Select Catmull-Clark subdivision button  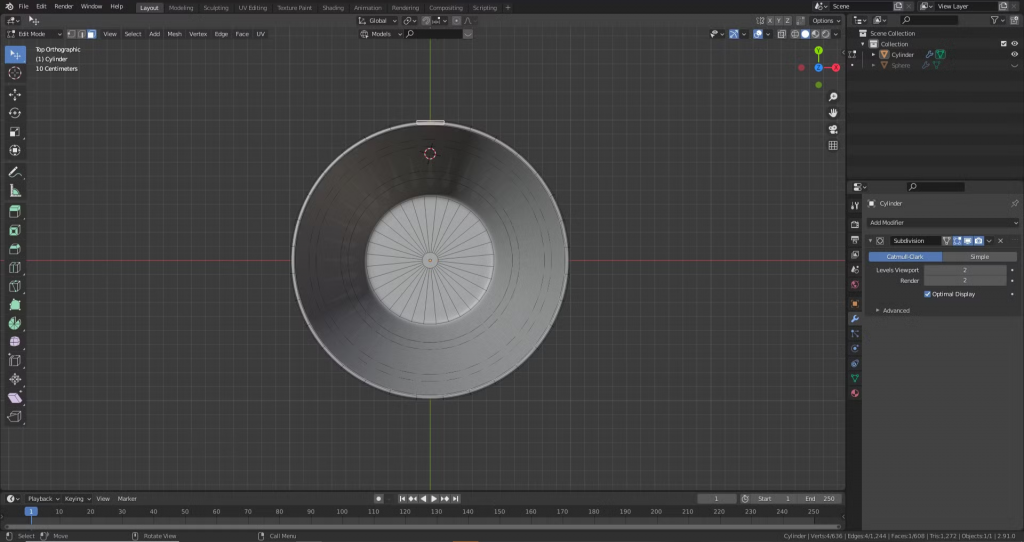[x=904, y=257]
